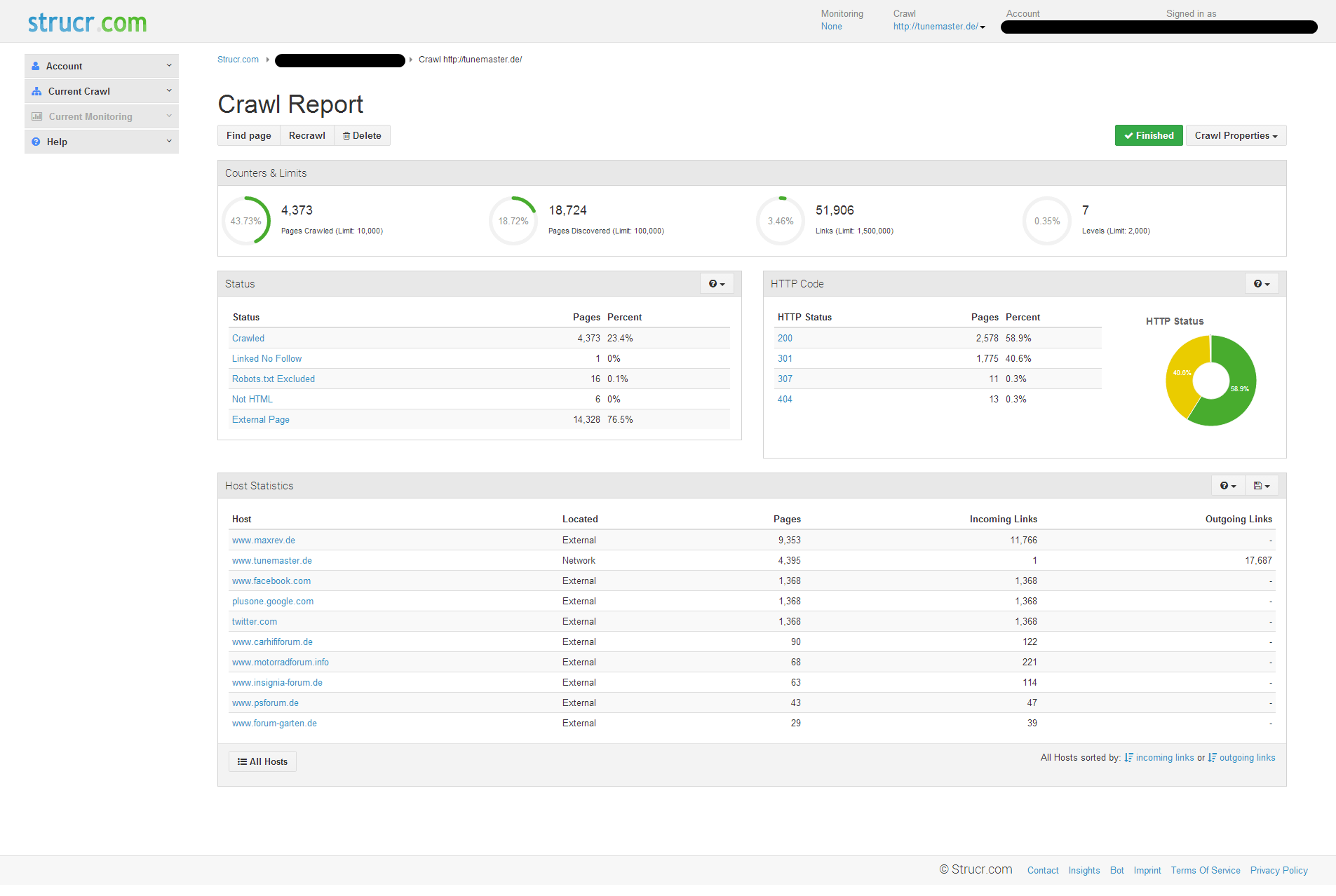Click the Pages Discovered 18.72% progress circle
This screenshot has width=1336, height=896.
(x=513, y=221)
